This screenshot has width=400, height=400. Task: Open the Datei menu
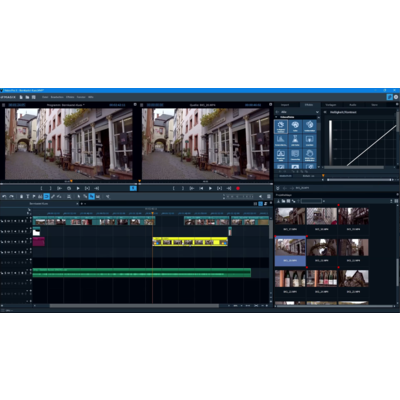[x=45, y=97]
